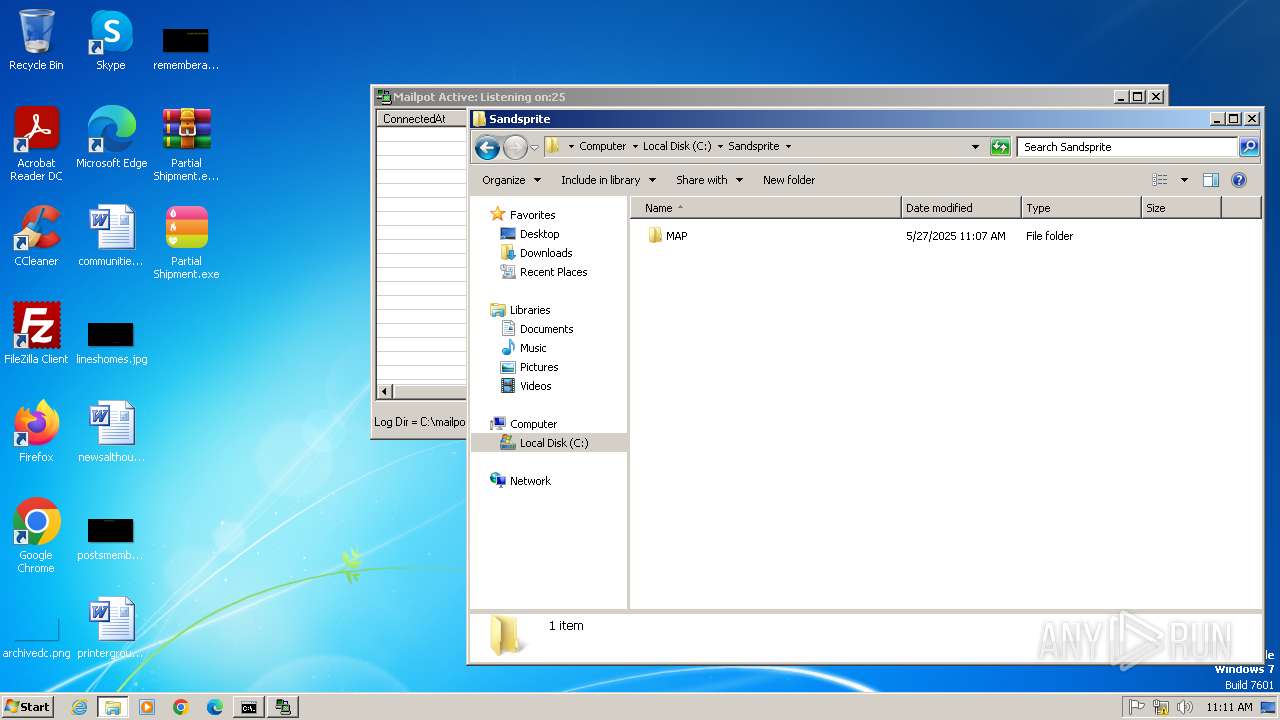1280x720 pixels.
Task: Sort by the Size column header
Action: 1181,208
